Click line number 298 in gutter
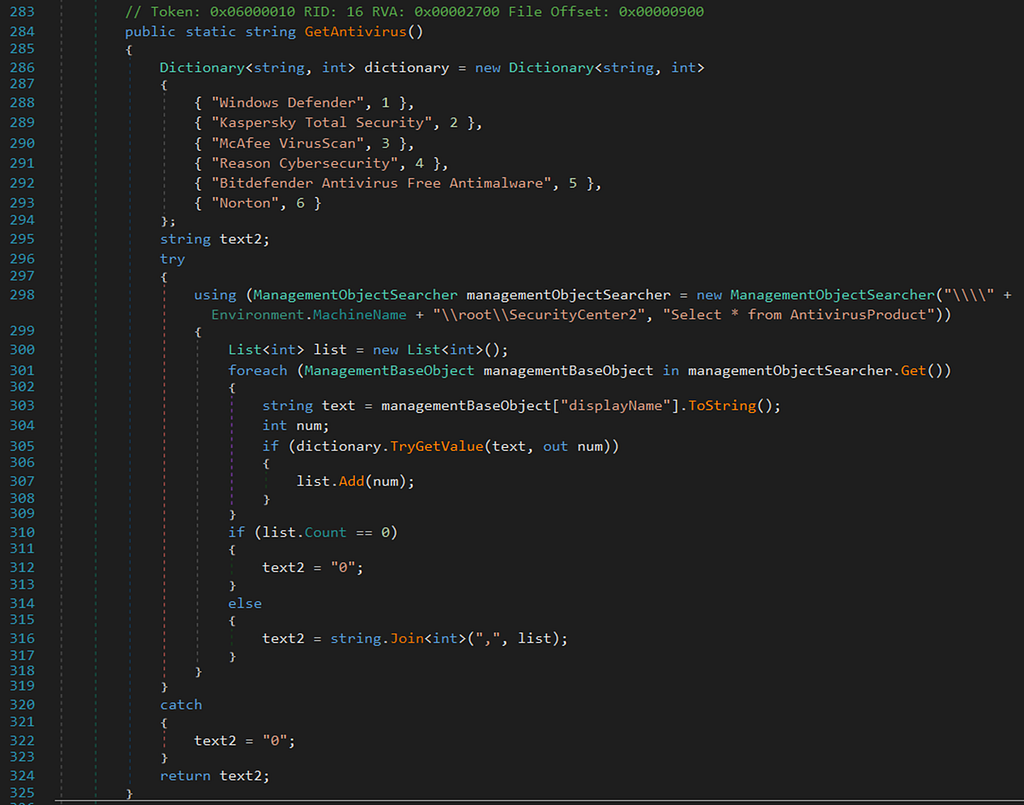 pos(22,295)
